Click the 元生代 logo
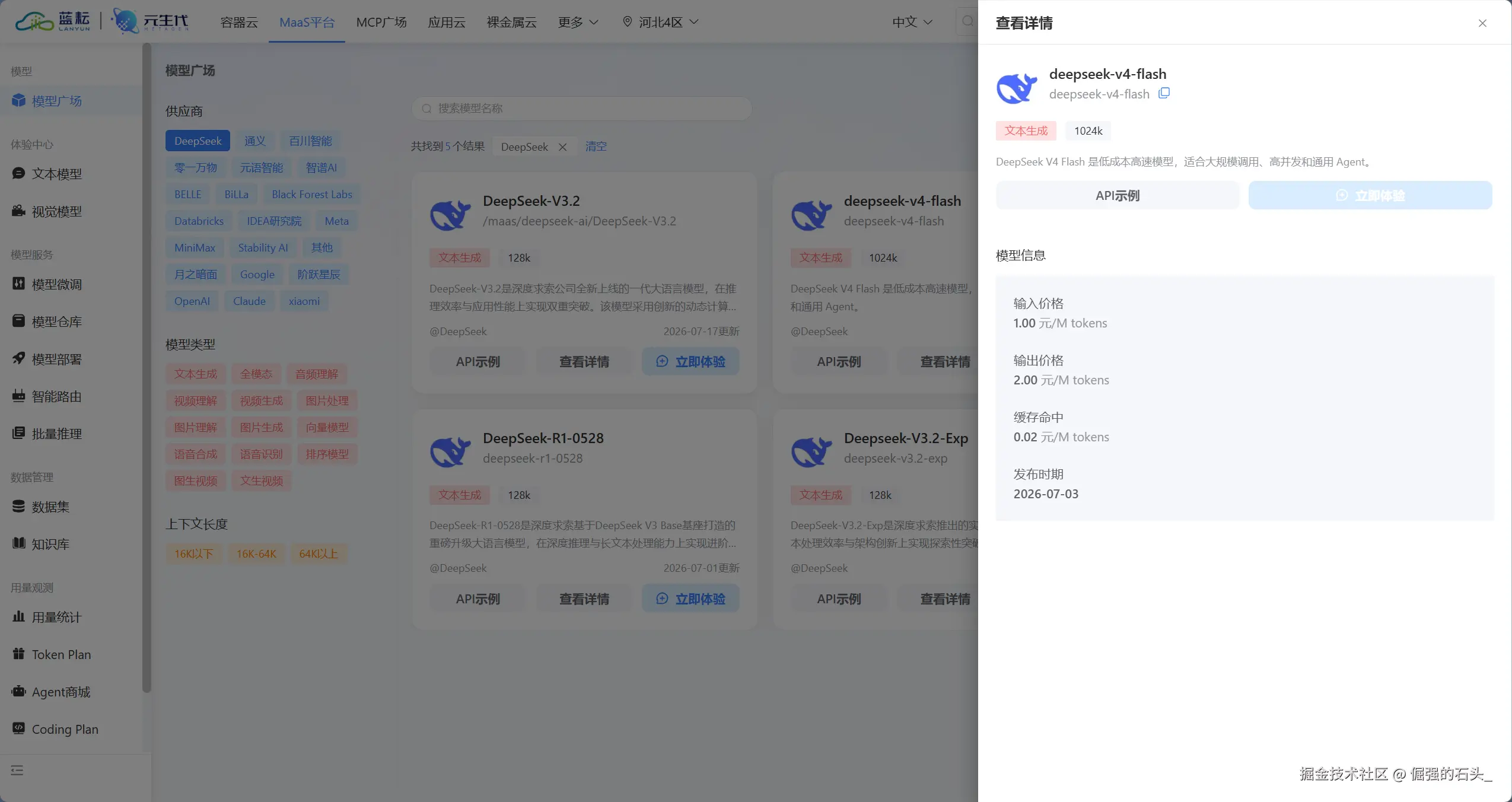 click(150, 21)
